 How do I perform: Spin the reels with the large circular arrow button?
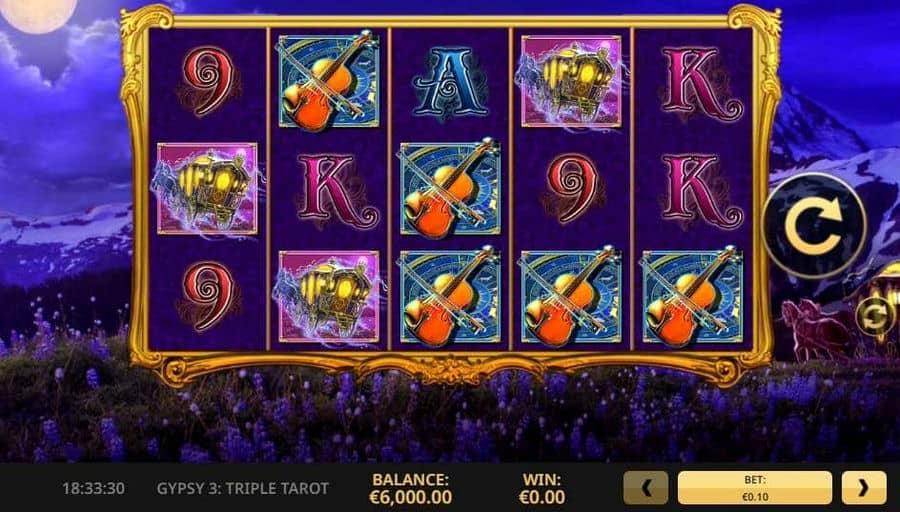click(814, 226)
